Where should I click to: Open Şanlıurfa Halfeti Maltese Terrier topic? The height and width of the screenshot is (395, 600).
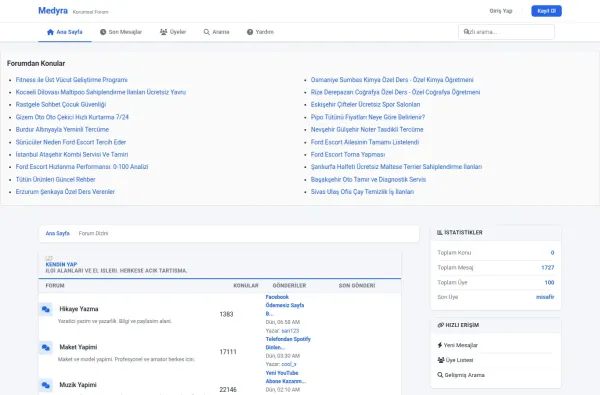point(396,166)
